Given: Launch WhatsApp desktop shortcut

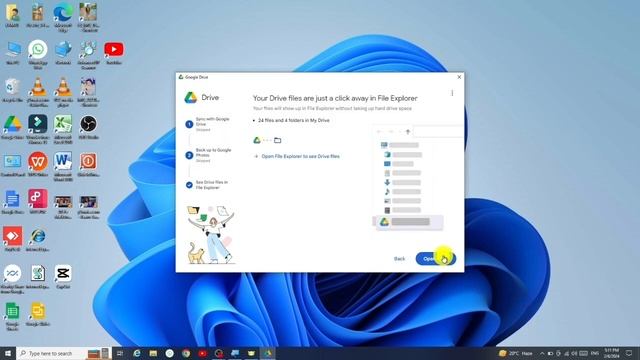Looking at the screenshot, I should tap(38, 53).
